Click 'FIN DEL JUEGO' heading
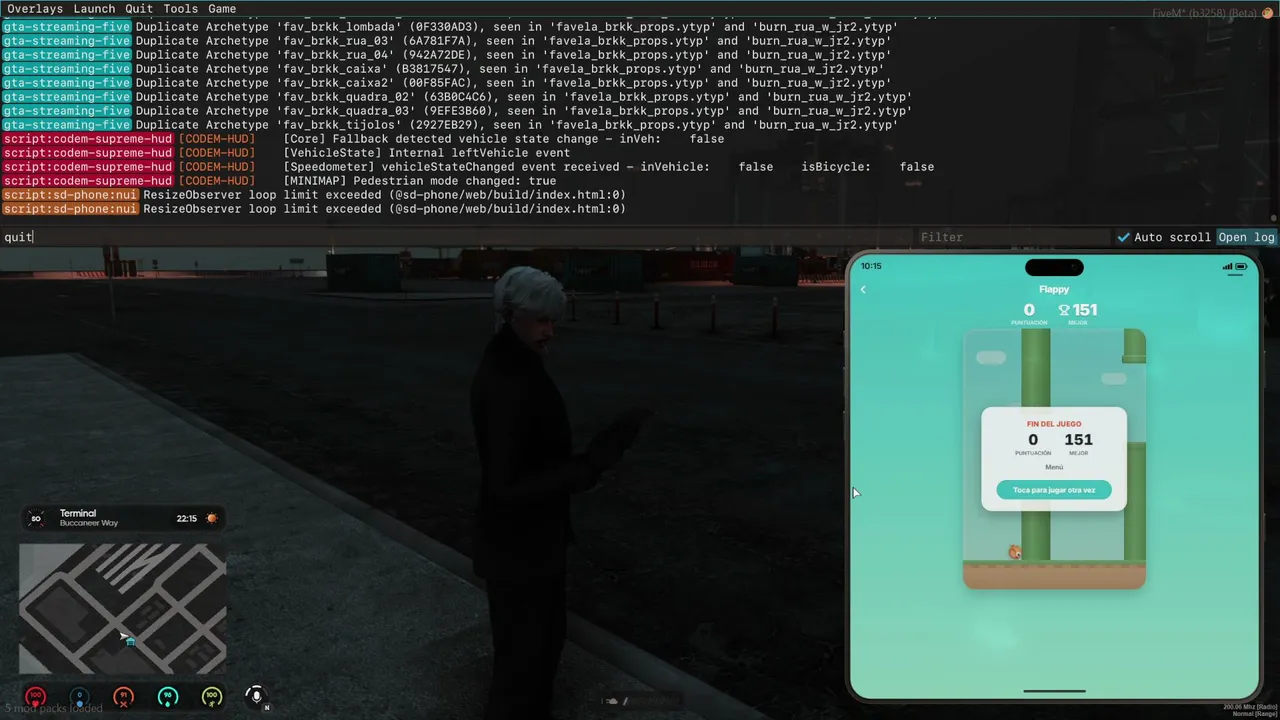 click(1054, 424)
